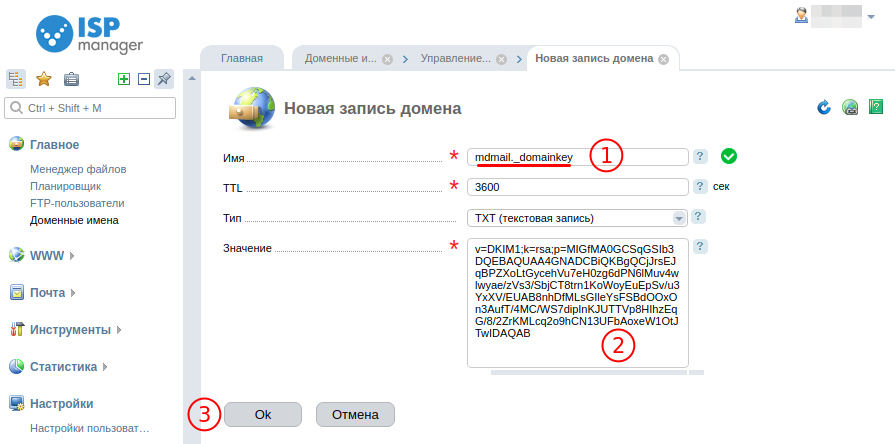Close the Новая запись домена tab

663,58
